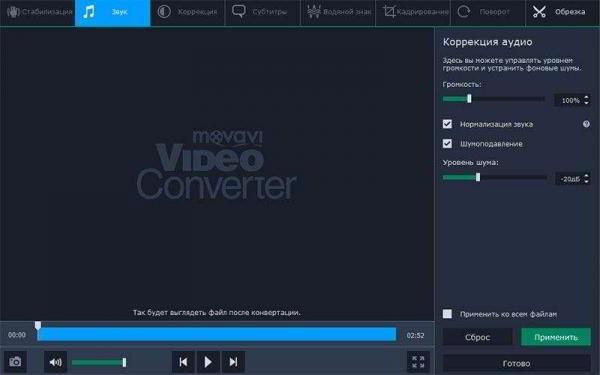The image size is (600, 375).
Task: Toggle the Шумоподавление checkbox
Action: coord(447,143)
